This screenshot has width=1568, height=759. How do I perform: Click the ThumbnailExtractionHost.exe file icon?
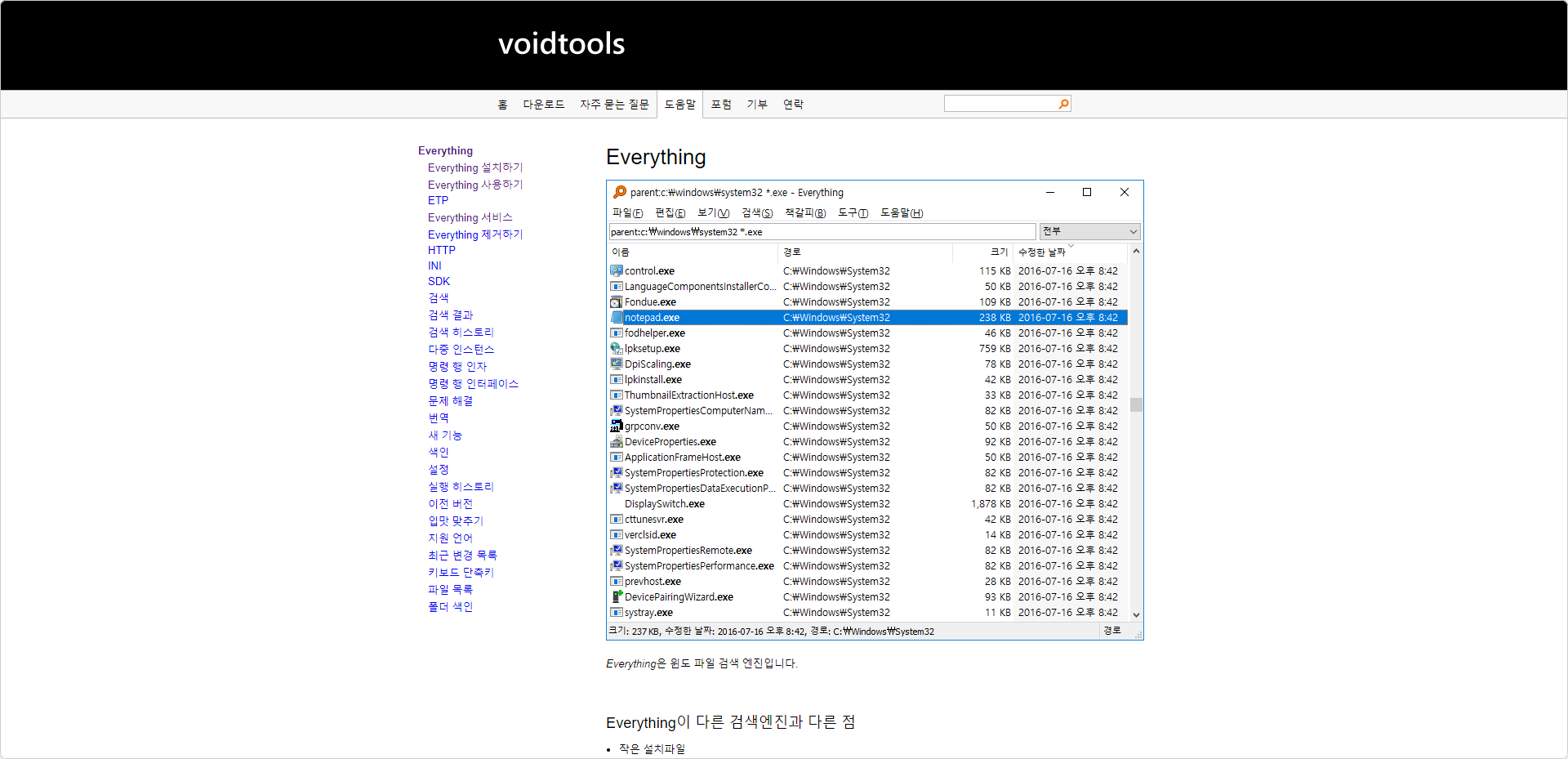617,395
